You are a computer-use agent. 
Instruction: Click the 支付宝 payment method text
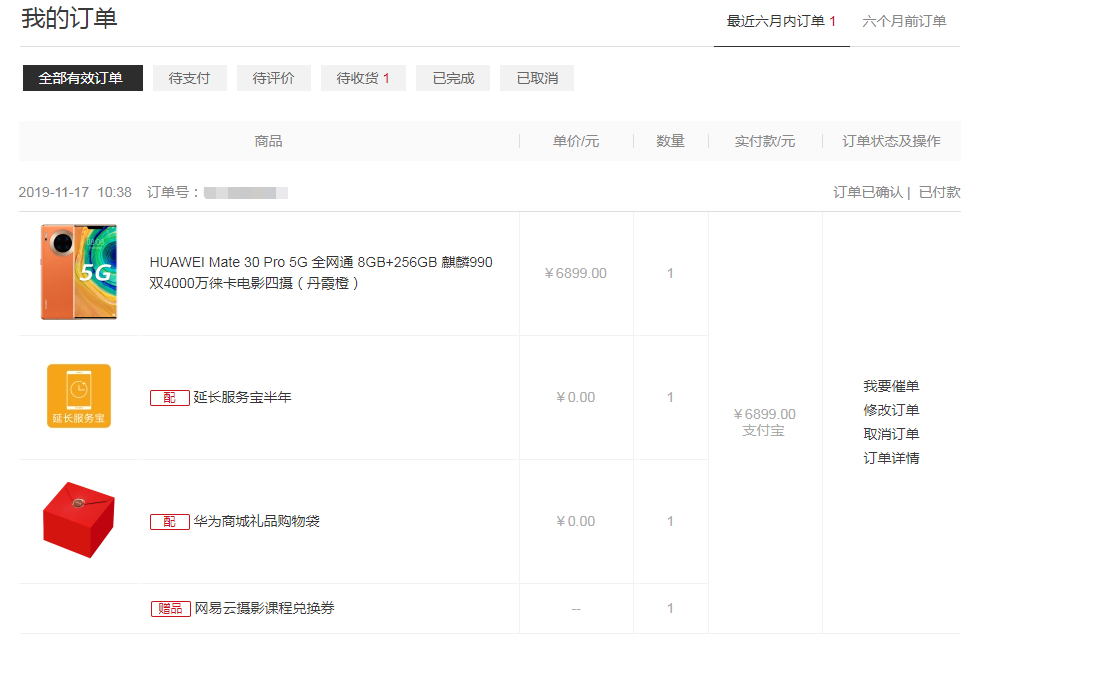click(x=763, y=430)
